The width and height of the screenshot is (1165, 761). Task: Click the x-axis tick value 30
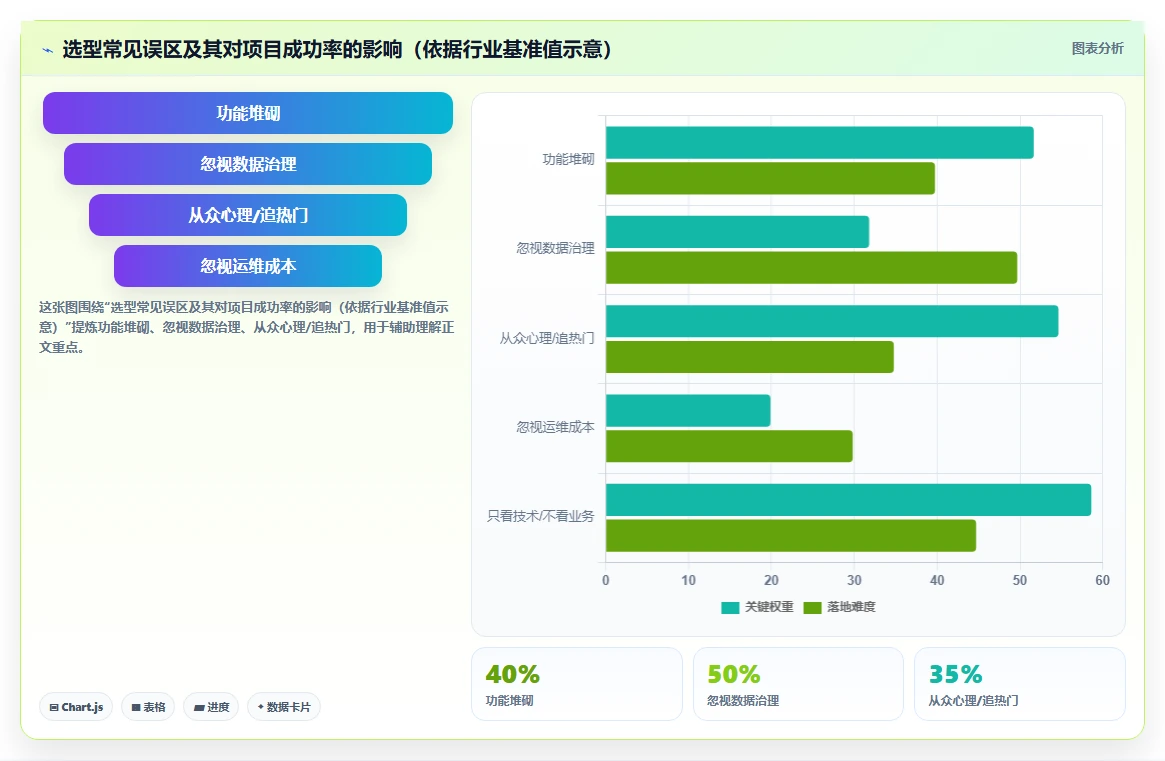pos(854,580)
